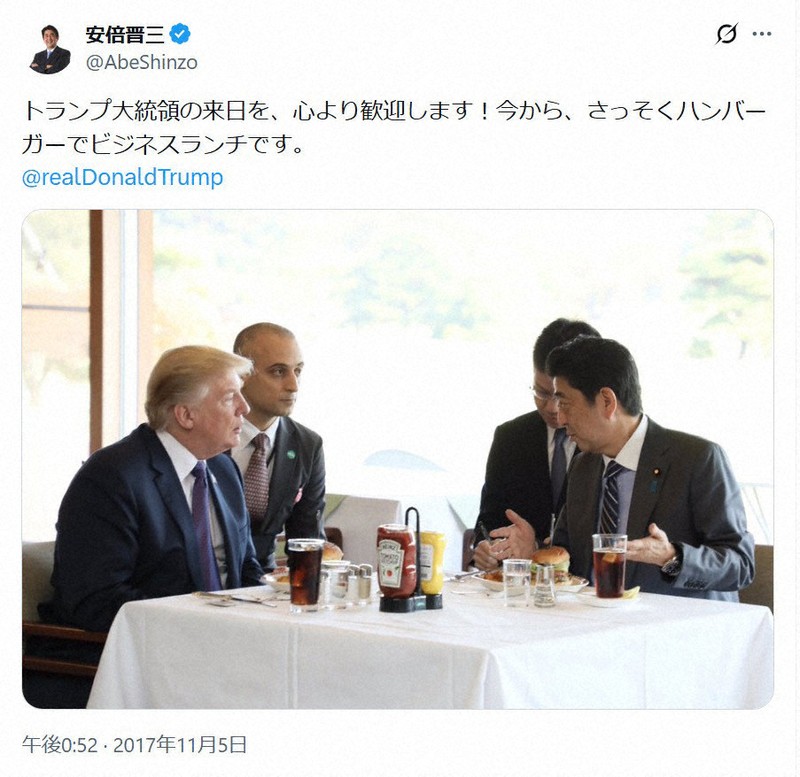This screenshot has width=800, height=777.
Task: Click the hamburger on the right plate
Action: (x=551, y=564)
